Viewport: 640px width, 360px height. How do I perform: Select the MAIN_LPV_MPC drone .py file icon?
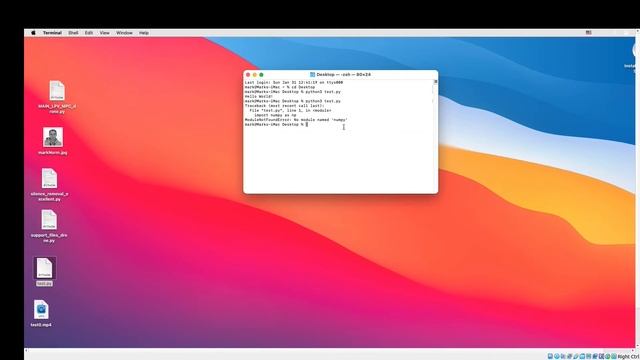click(x=57, y=91)
